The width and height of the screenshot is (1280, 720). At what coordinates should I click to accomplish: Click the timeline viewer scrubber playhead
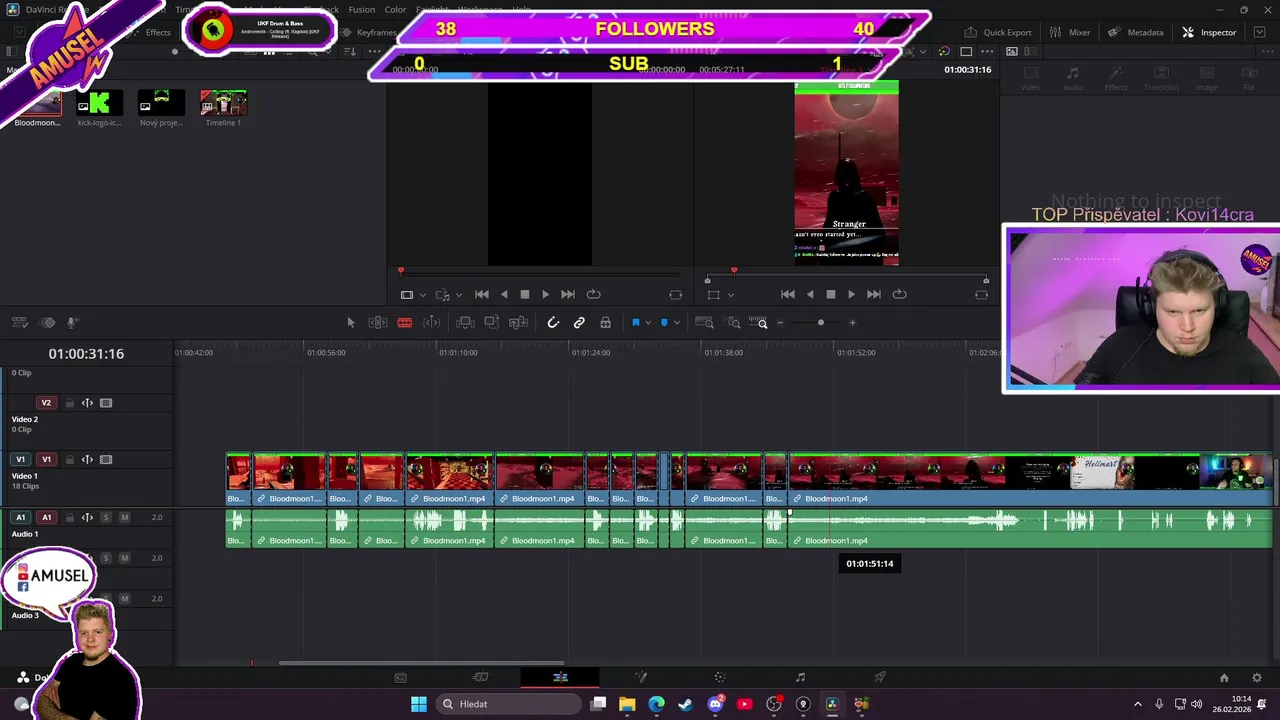(734, 270)
